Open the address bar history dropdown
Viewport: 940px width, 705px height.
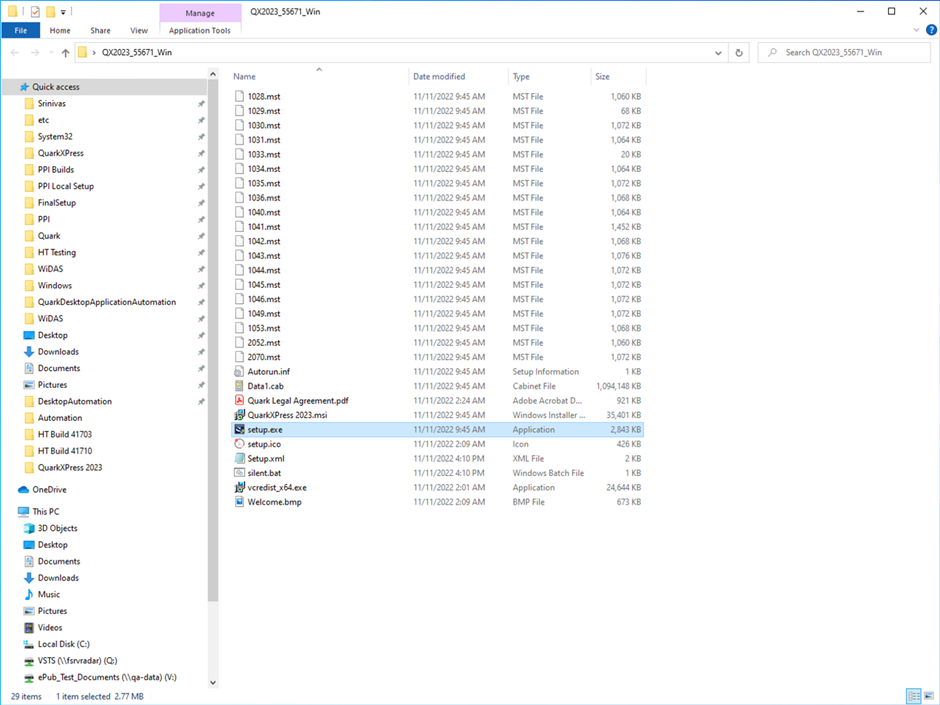pyautogui.click(x=719, y=52)
